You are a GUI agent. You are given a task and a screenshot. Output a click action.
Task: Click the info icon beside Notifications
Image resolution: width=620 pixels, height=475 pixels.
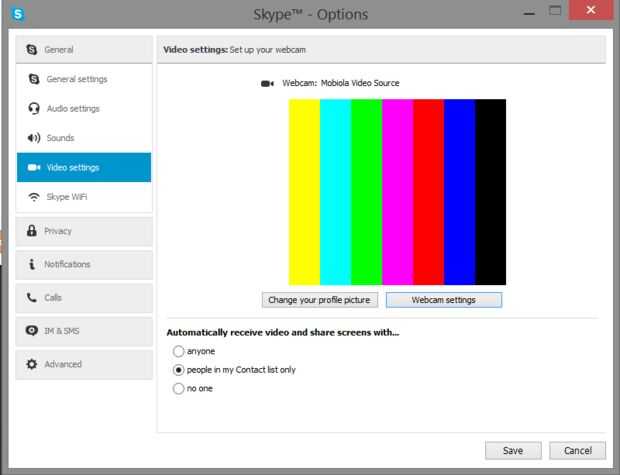click(x=32, y=264)
